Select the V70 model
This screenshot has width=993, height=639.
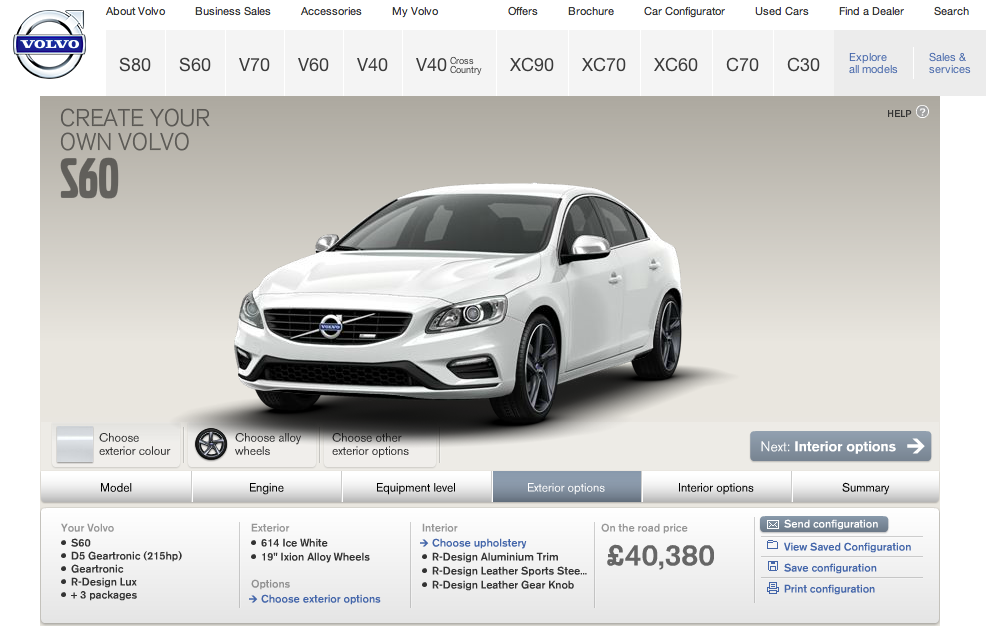pos(254,65)
